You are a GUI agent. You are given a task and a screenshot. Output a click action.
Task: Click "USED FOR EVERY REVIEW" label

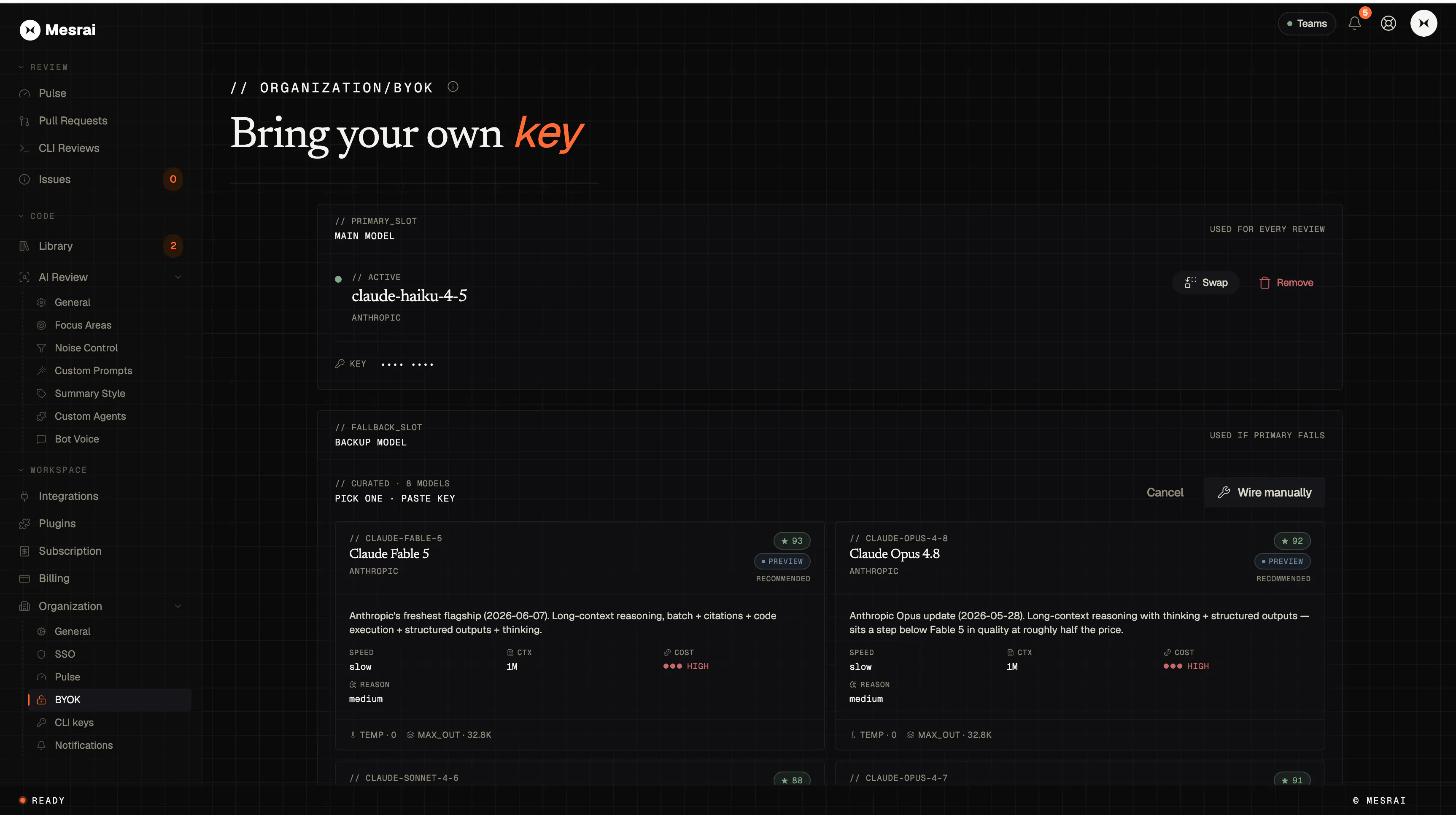[1267, 229]
